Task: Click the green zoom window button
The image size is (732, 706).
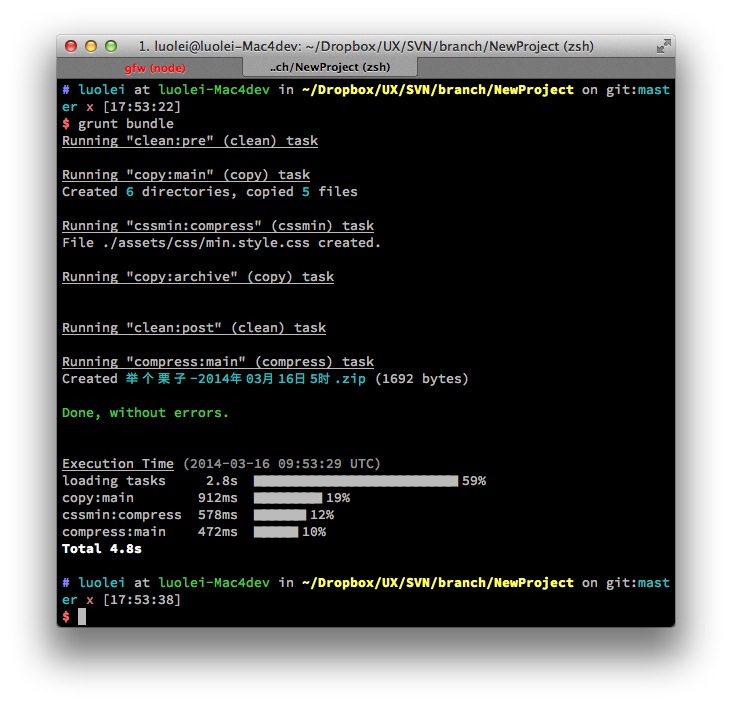Action: 111,46
